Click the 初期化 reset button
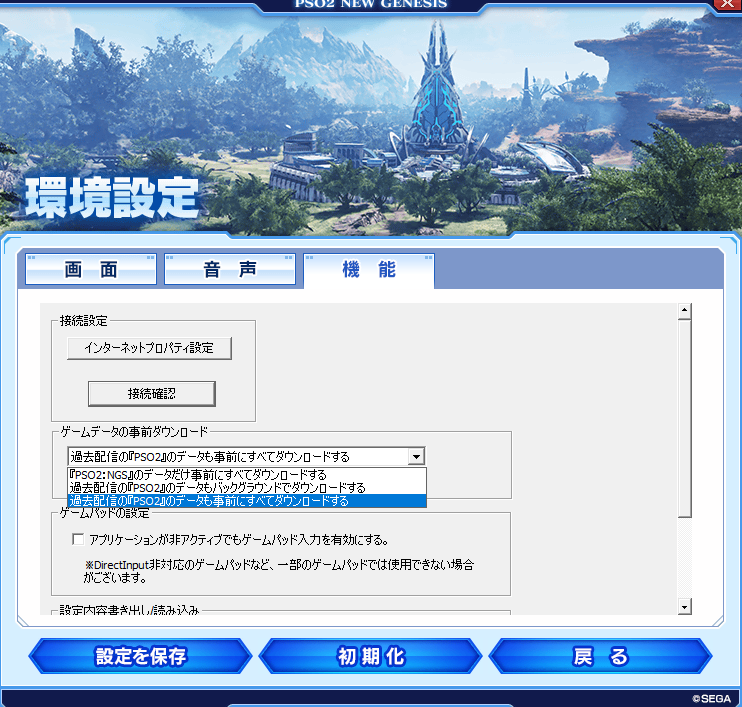 coord(371,656)
